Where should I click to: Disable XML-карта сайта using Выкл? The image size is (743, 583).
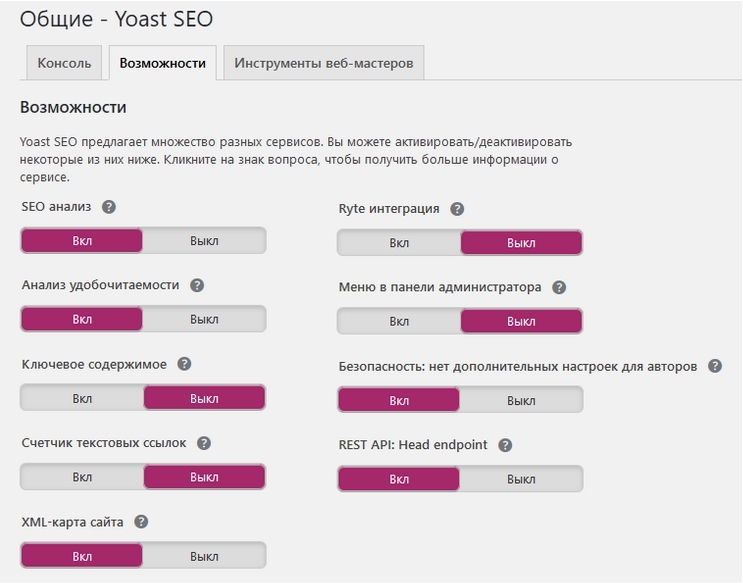click(x=204, y=556)
